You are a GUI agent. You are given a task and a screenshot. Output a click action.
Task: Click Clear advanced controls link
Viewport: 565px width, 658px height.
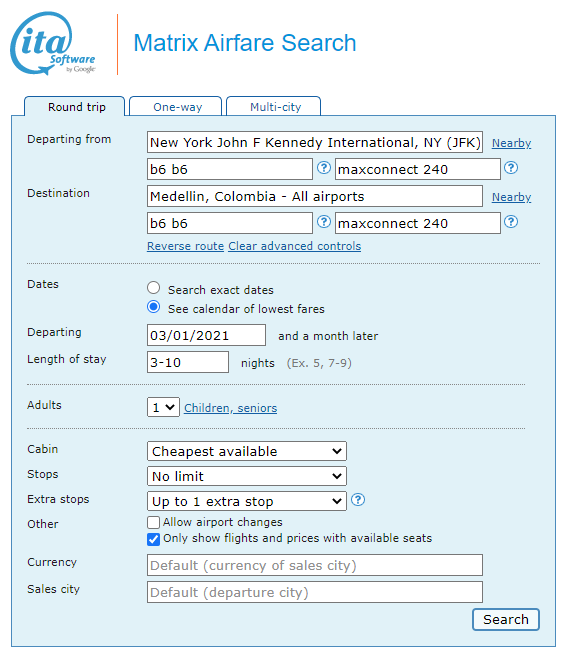pyautogui.click(x=295, y=246)
